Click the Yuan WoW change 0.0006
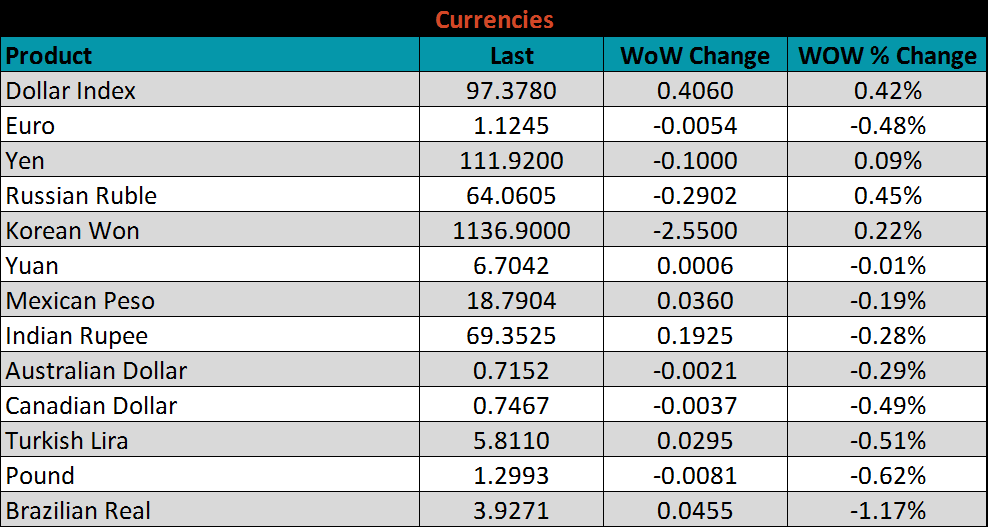The width and height of the screenshot is (989, 528). point(695,266)
